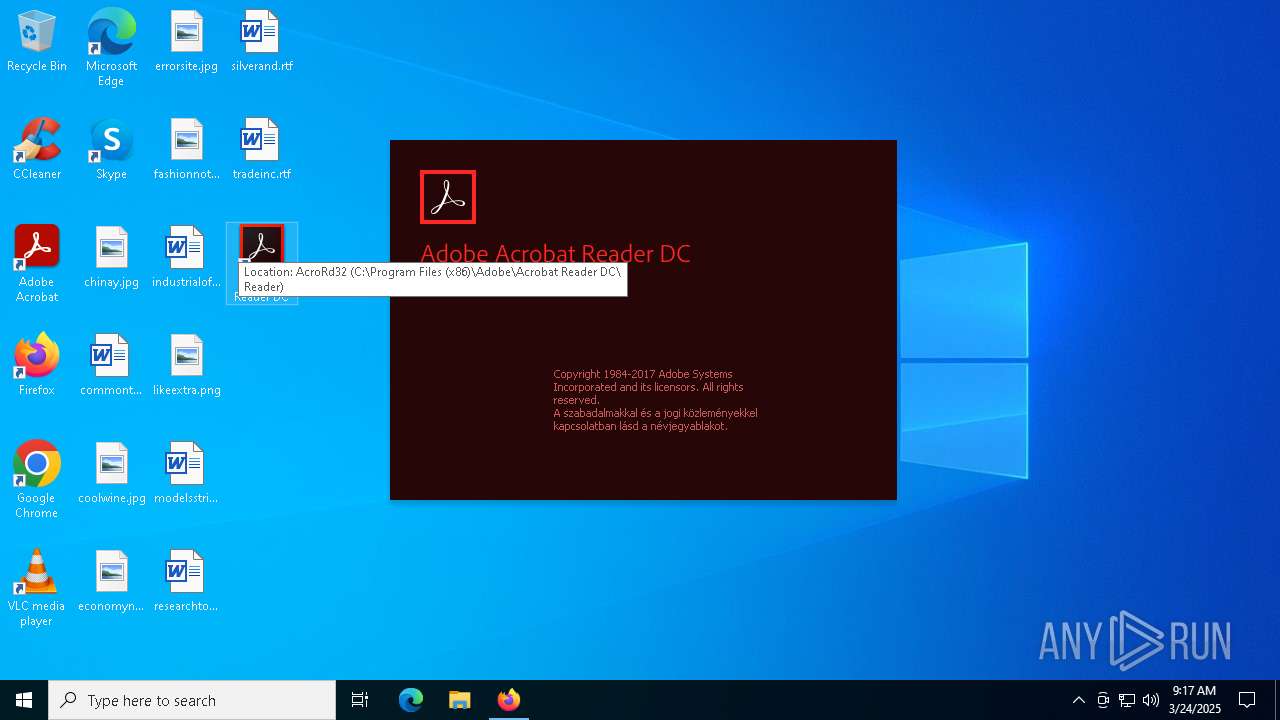The width and height of the screenshot is (1280, 720).
Task: Select the economyn... image file icon
Action: pos(111,582)
